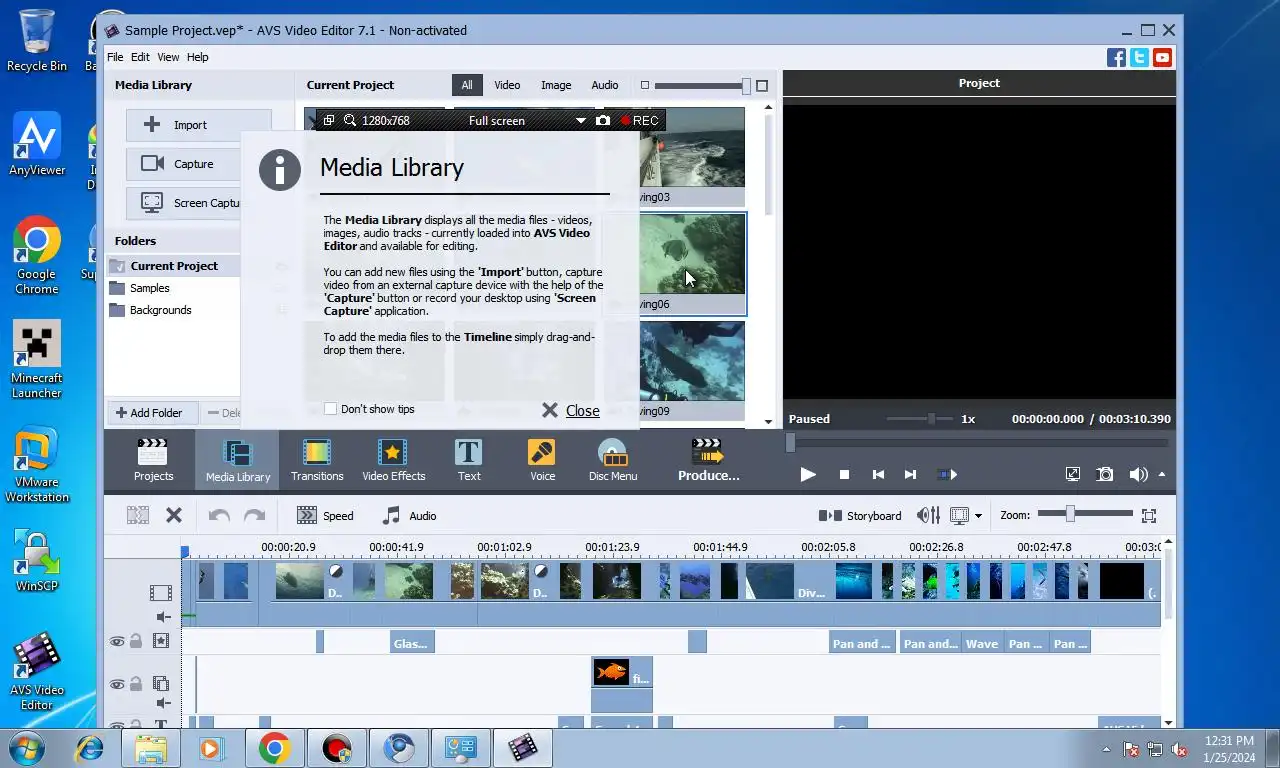Start recording with the REC button

(x=639, y=121)
